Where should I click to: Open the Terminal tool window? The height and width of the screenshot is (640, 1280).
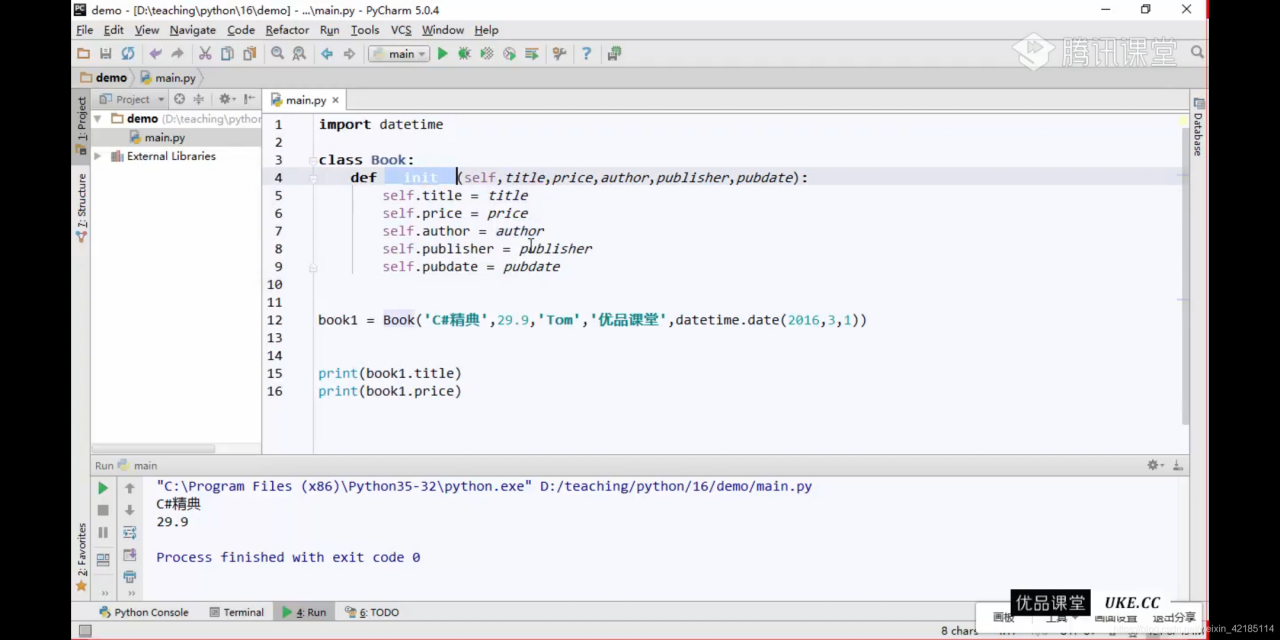pos(237,612)
